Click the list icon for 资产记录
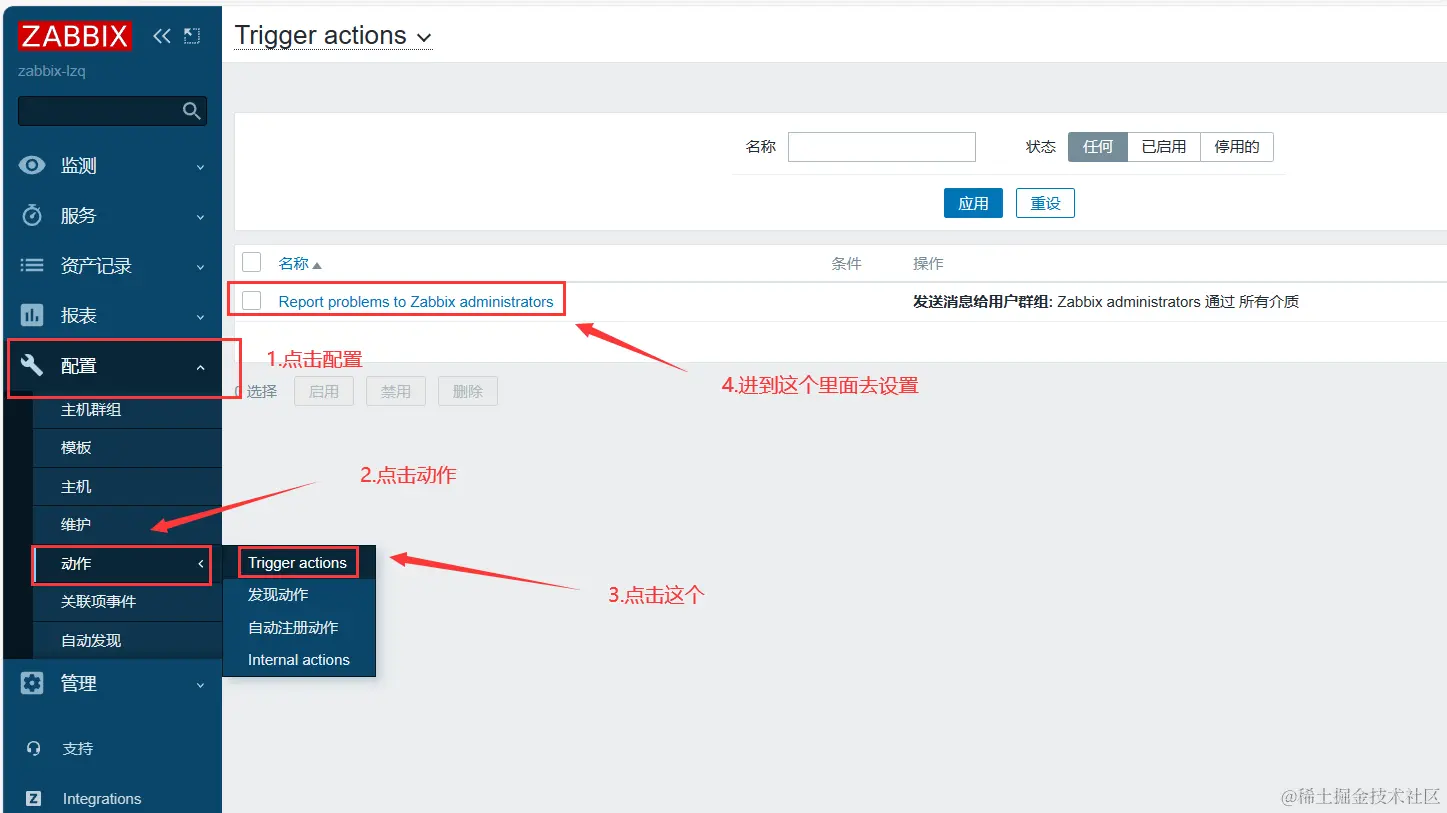 click(x=32, y=265)
